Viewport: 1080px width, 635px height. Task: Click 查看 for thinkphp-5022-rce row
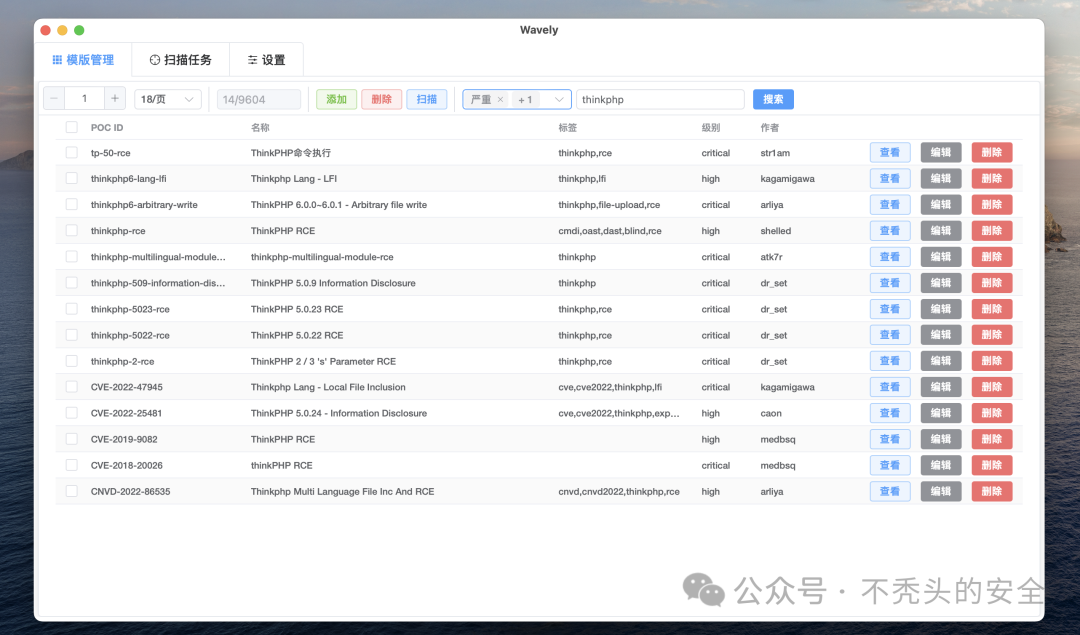pyautogui.click(x=890, y=335)
